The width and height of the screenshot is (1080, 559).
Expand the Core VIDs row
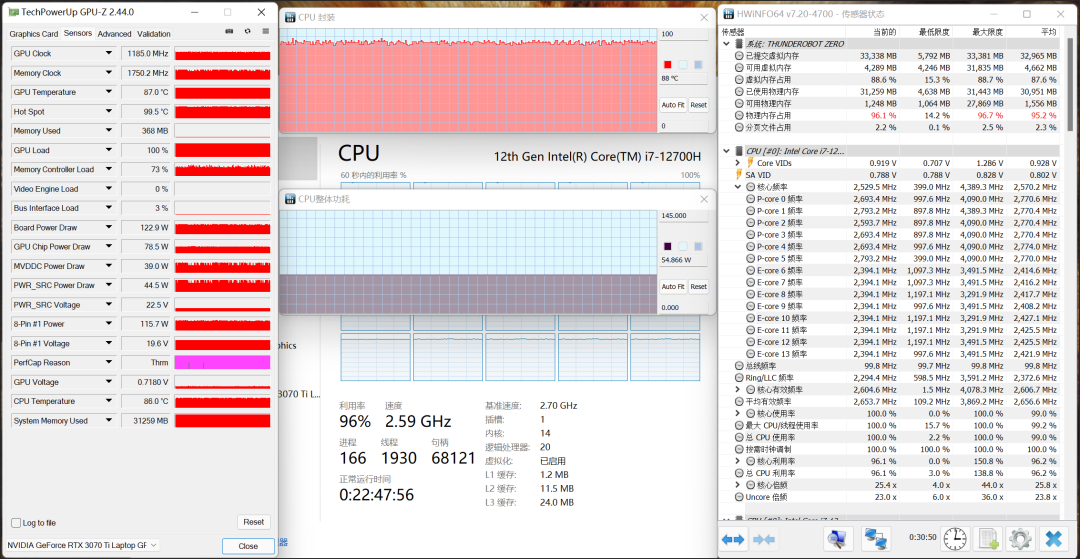738,163
